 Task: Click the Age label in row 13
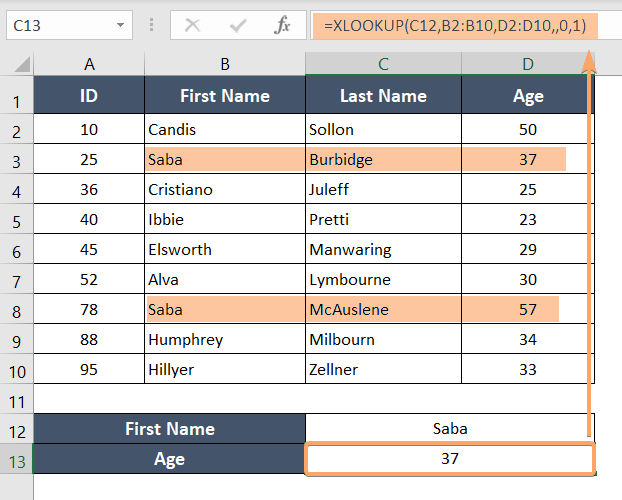point(170,459)
